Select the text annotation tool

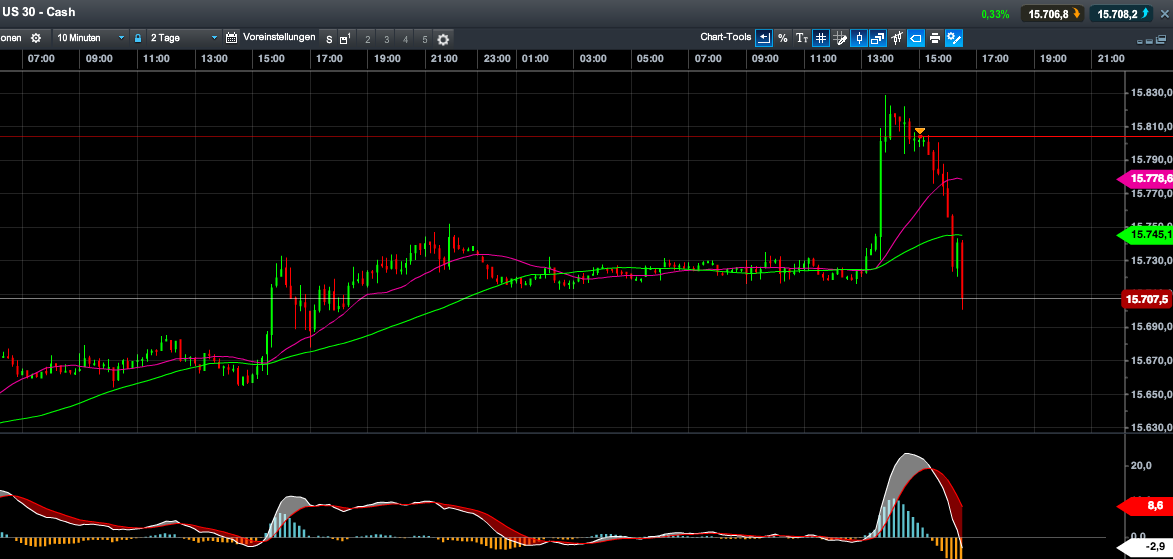(x=802, y=38)
